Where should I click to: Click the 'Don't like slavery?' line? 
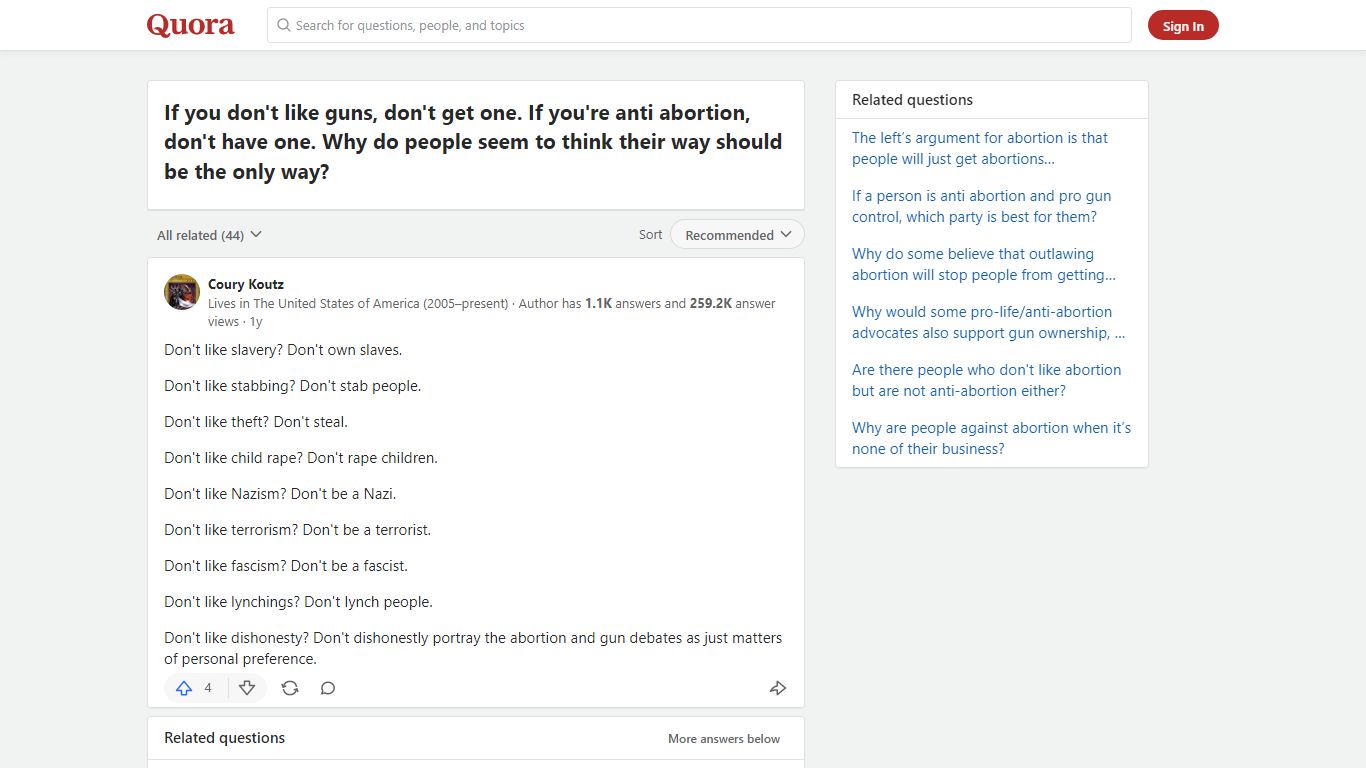283,350
